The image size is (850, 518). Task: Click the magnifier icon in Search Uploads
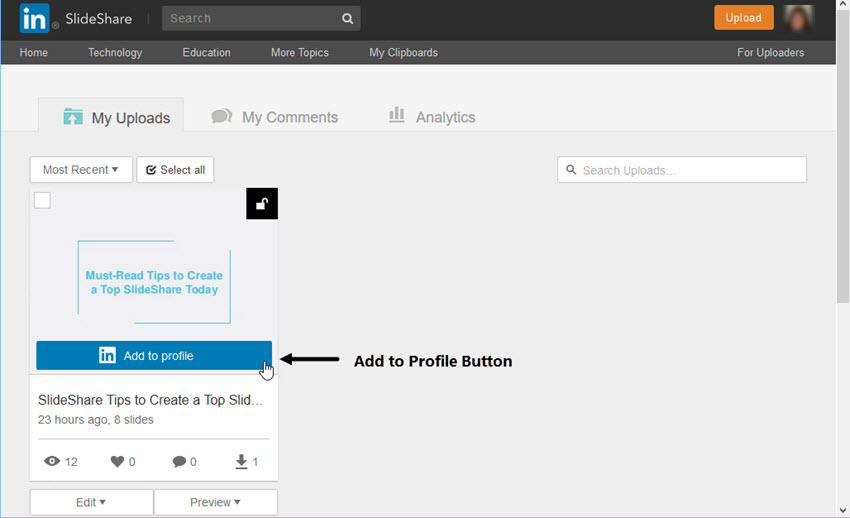coord(571,170)
